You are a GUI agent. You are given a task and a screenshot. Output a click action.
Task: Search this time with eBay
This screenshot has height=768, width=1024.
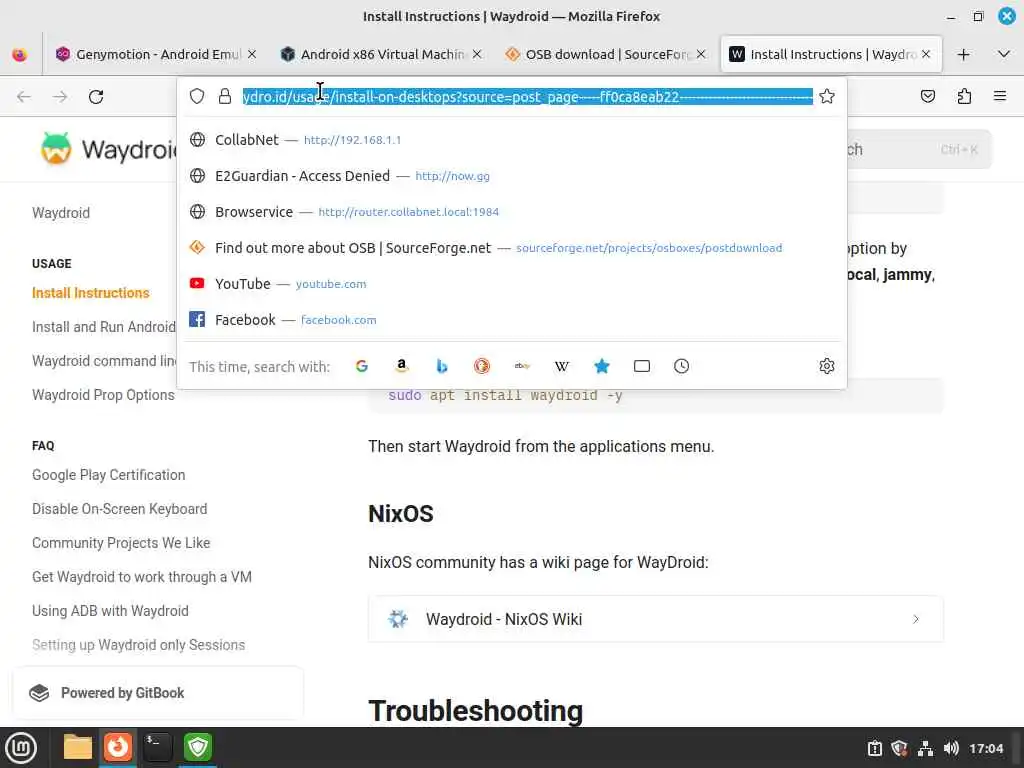tap(522, 366)
